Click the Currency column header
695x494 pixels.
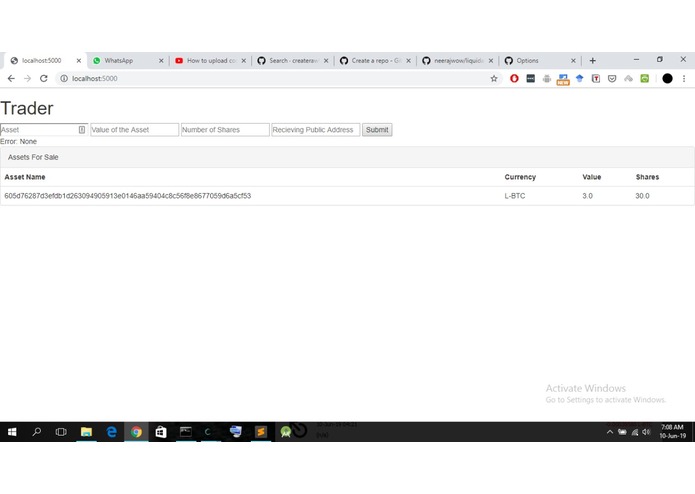[x=520, y=177]
